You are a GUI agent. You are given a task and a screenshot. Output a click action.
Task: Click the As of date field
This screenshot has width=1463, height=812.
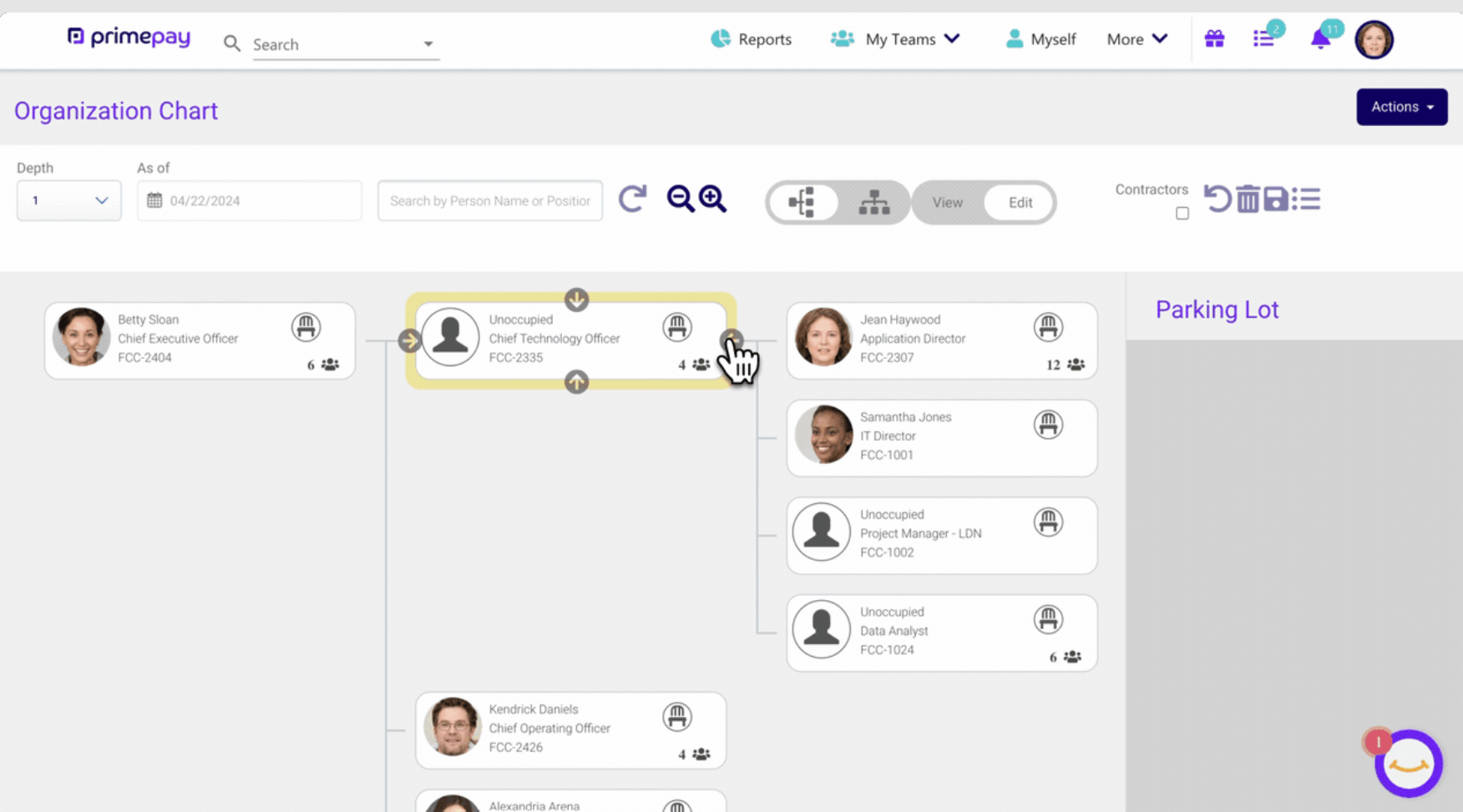[250, 200]
